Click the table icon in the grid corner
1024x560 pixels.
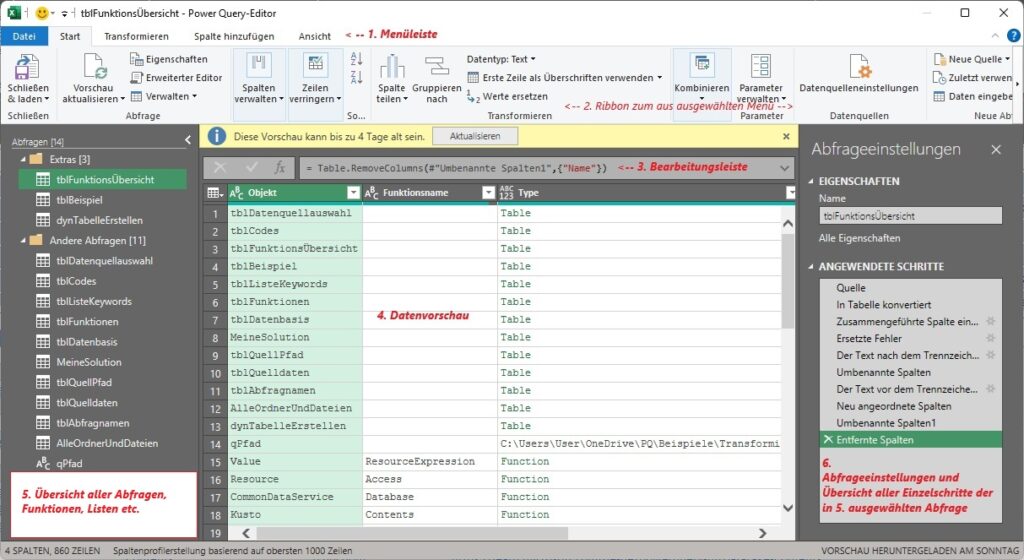coord(214,193)
